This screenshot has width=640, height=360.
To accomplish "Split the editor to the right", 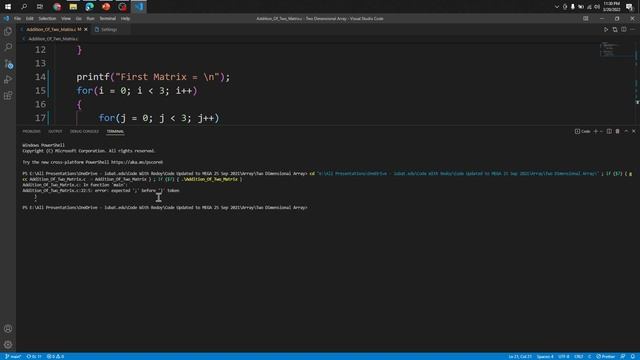I will pos(624,29).
